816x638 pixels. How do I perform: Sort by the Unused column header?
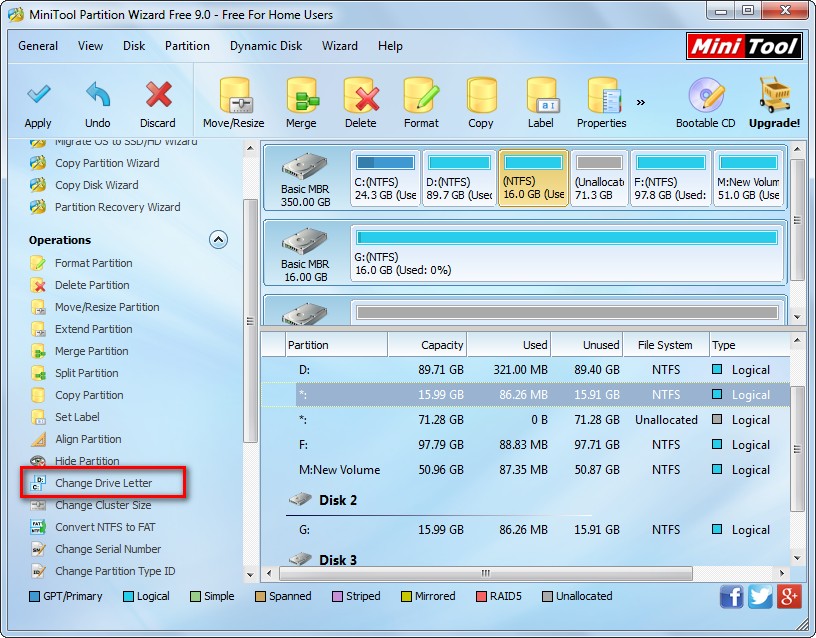click(587, 345)
